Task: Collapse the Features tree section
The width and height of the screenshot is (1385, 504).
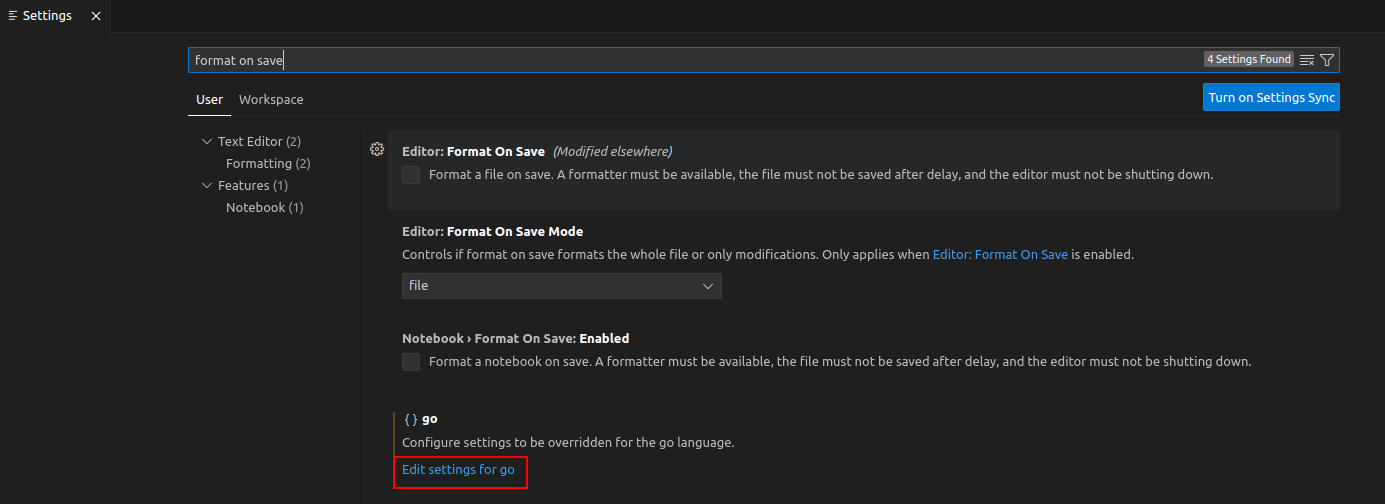Action: coord(207,186)
